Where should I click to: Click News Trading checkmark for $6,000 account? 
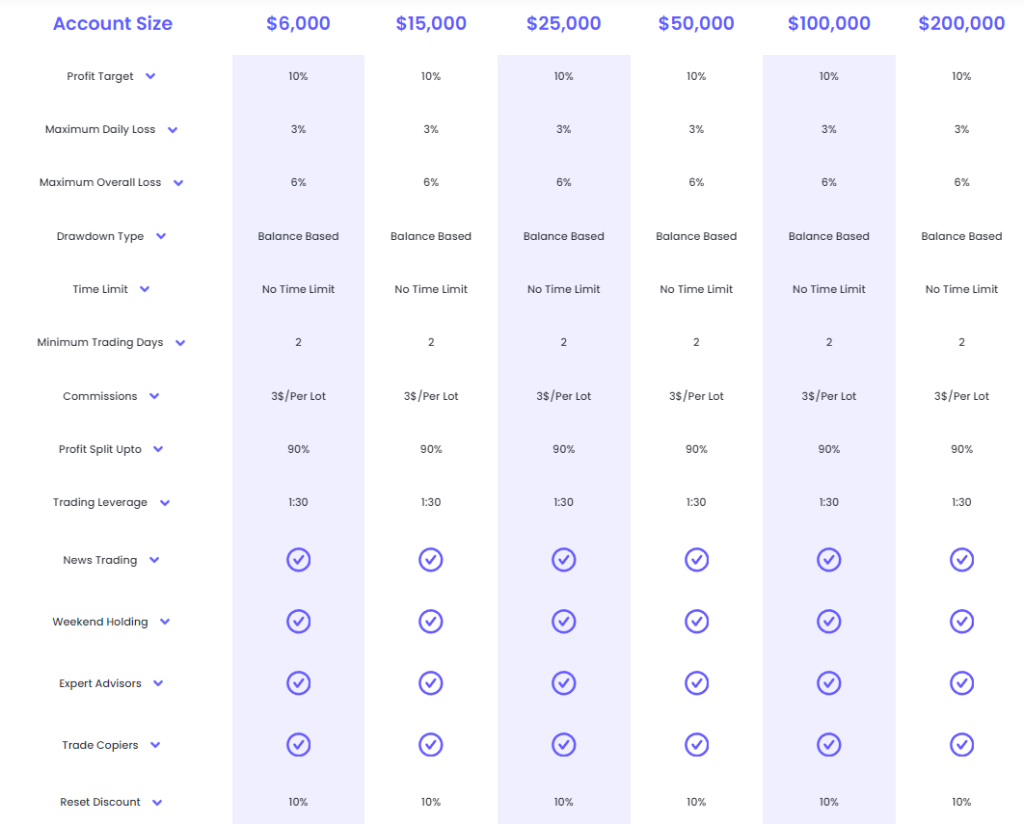click(x=298, y=560)
